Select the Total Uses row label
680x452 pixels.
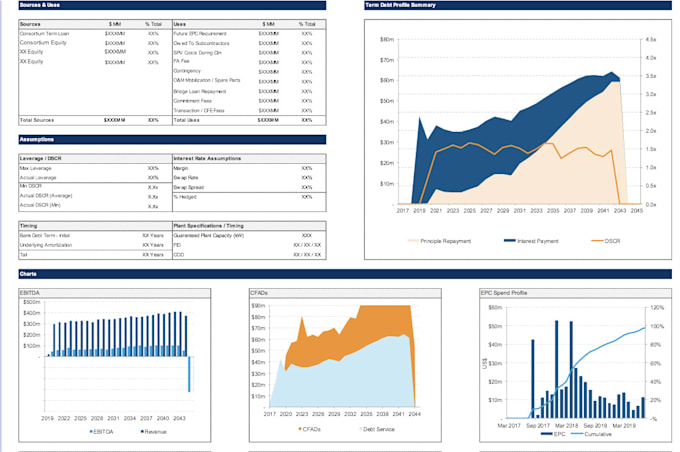point(186,120)
